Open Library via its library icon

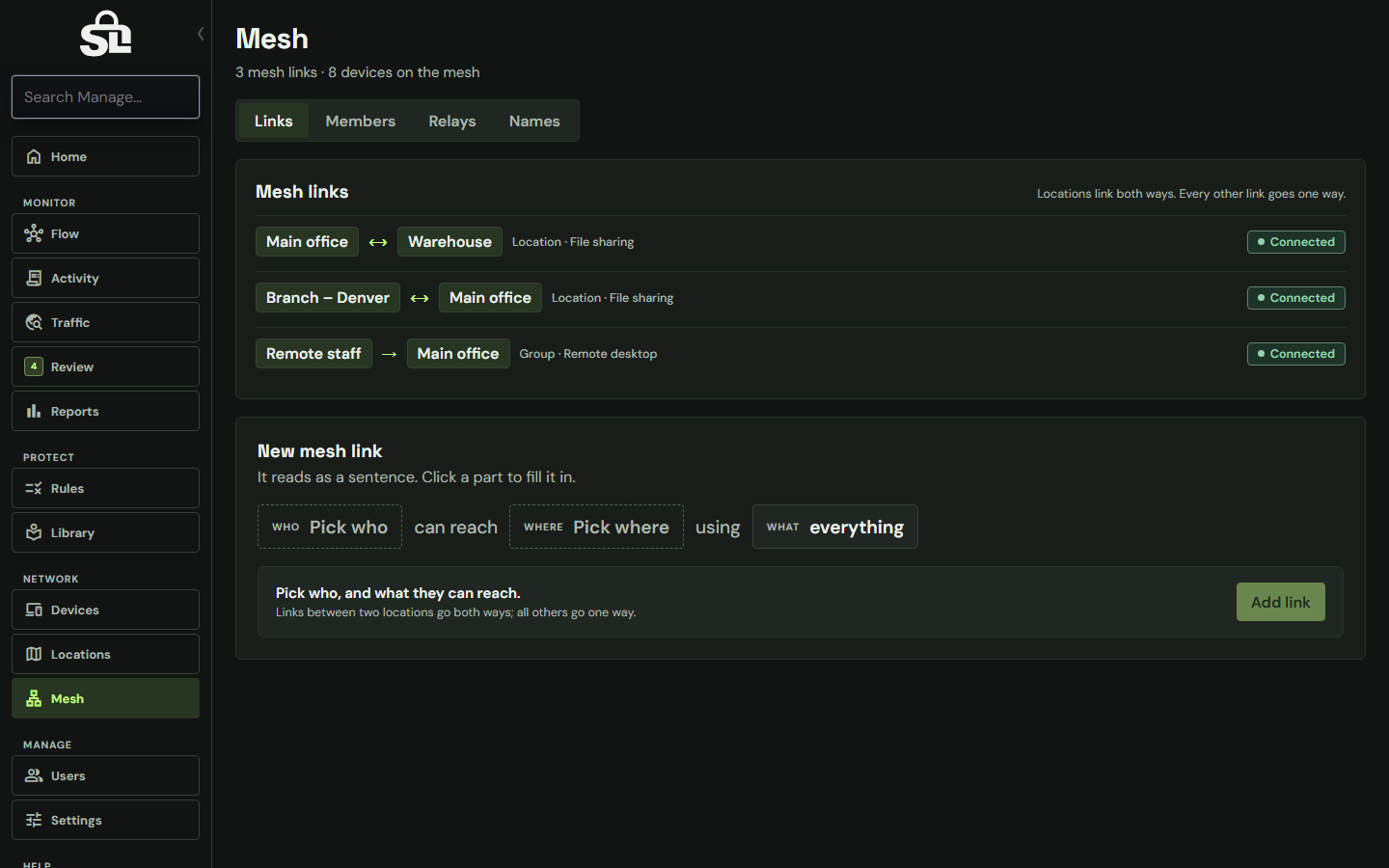[34, 532]
